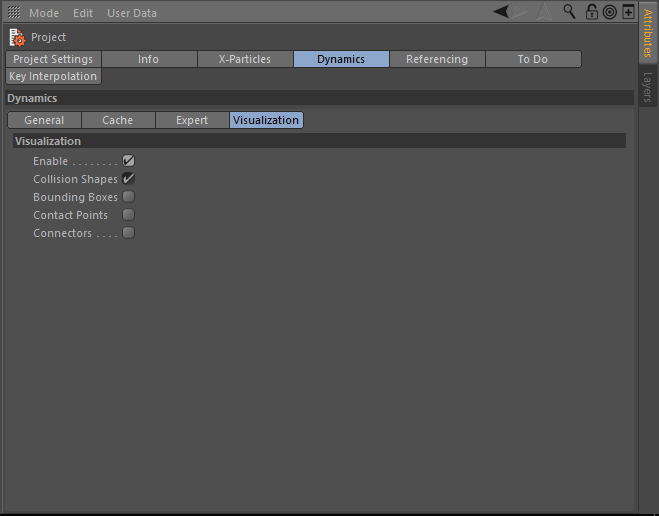Viewport: 659px width, 516px height.
Task: Switch to the Layers vertical side tab
Action: (x=647, y=87)
